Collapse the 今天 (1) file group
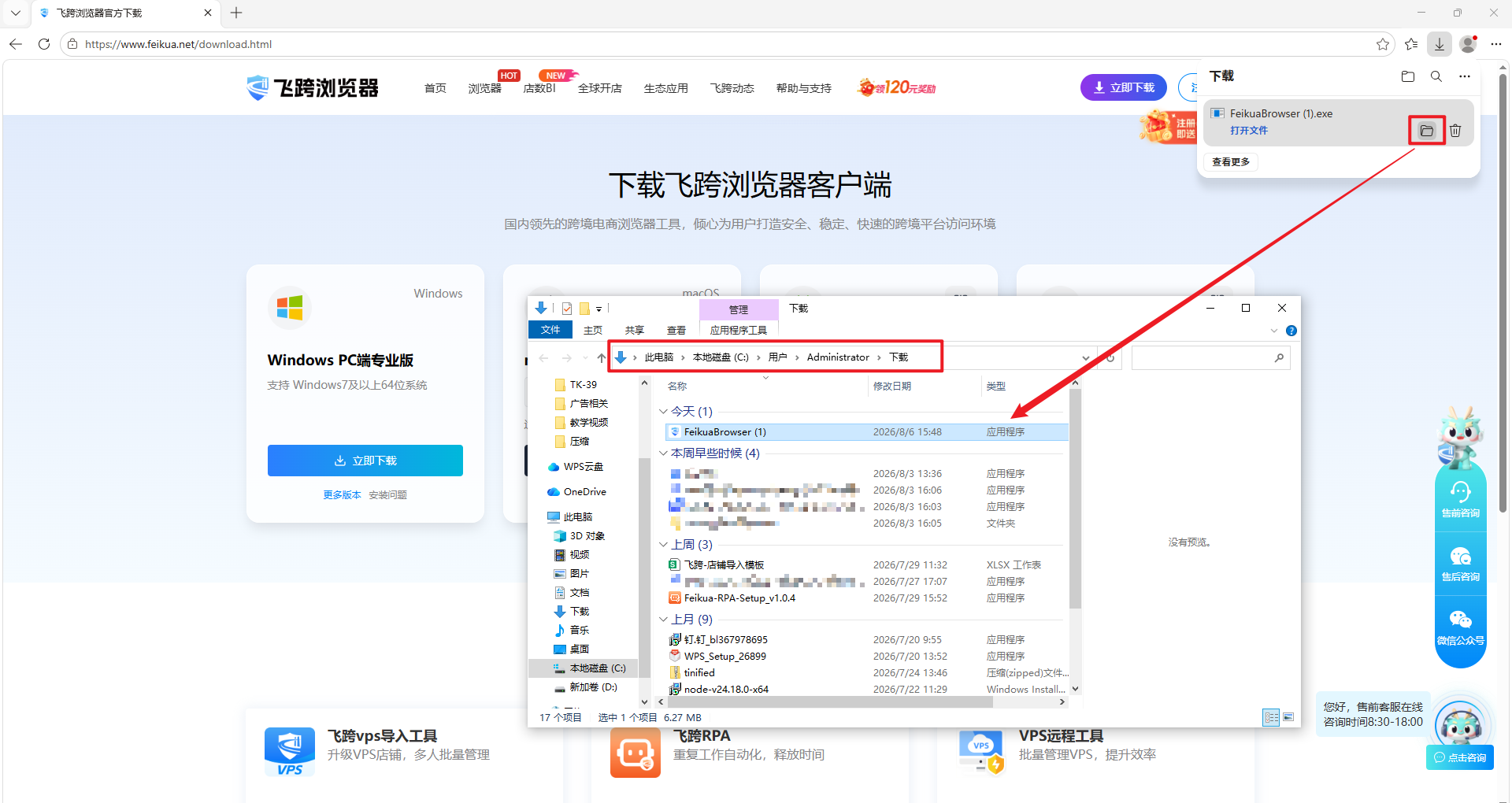Viewport: 1512px width, 803px height. (x=663, y=412)
